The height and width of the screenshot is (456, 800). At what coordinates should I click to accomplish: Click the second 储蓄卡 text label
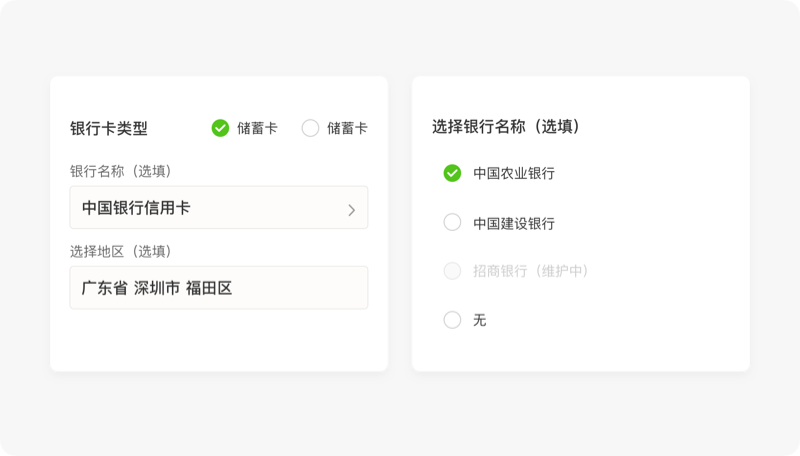click(347, 128)
